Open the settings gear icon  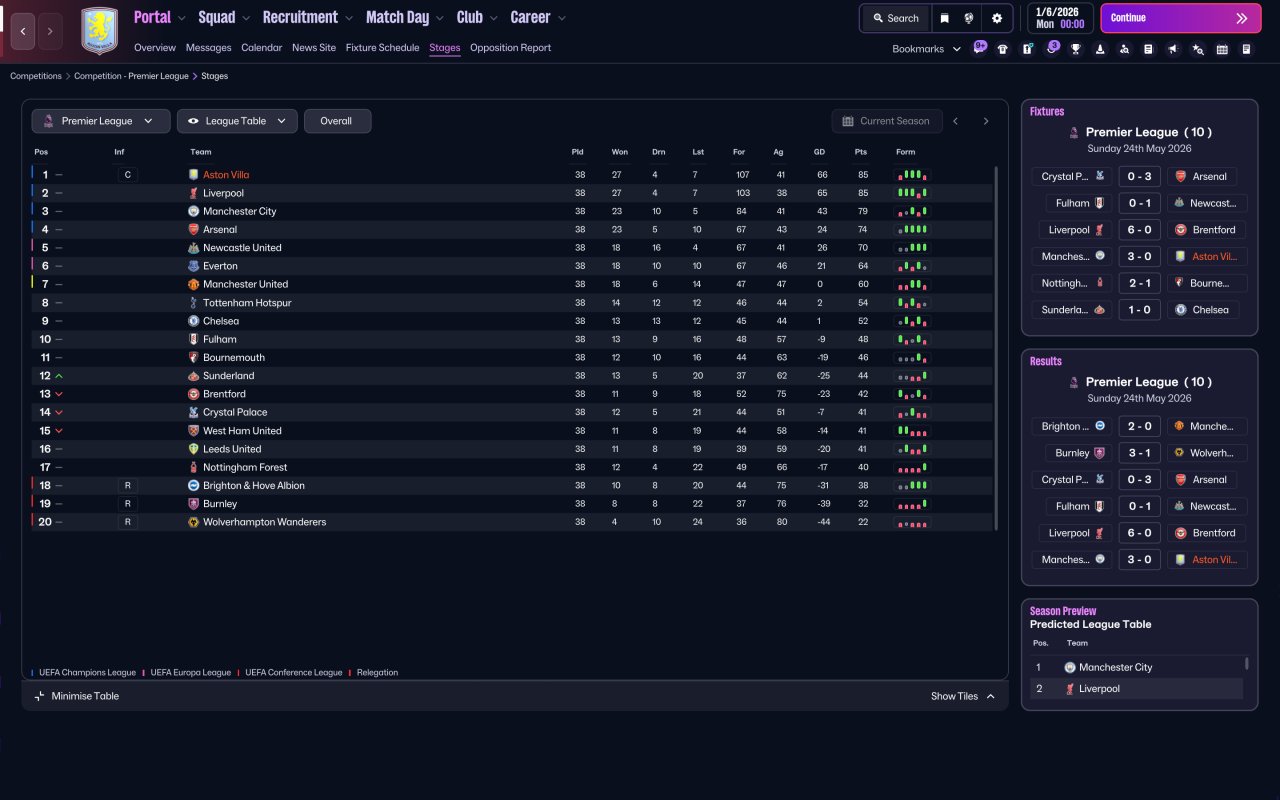point(997,18)
